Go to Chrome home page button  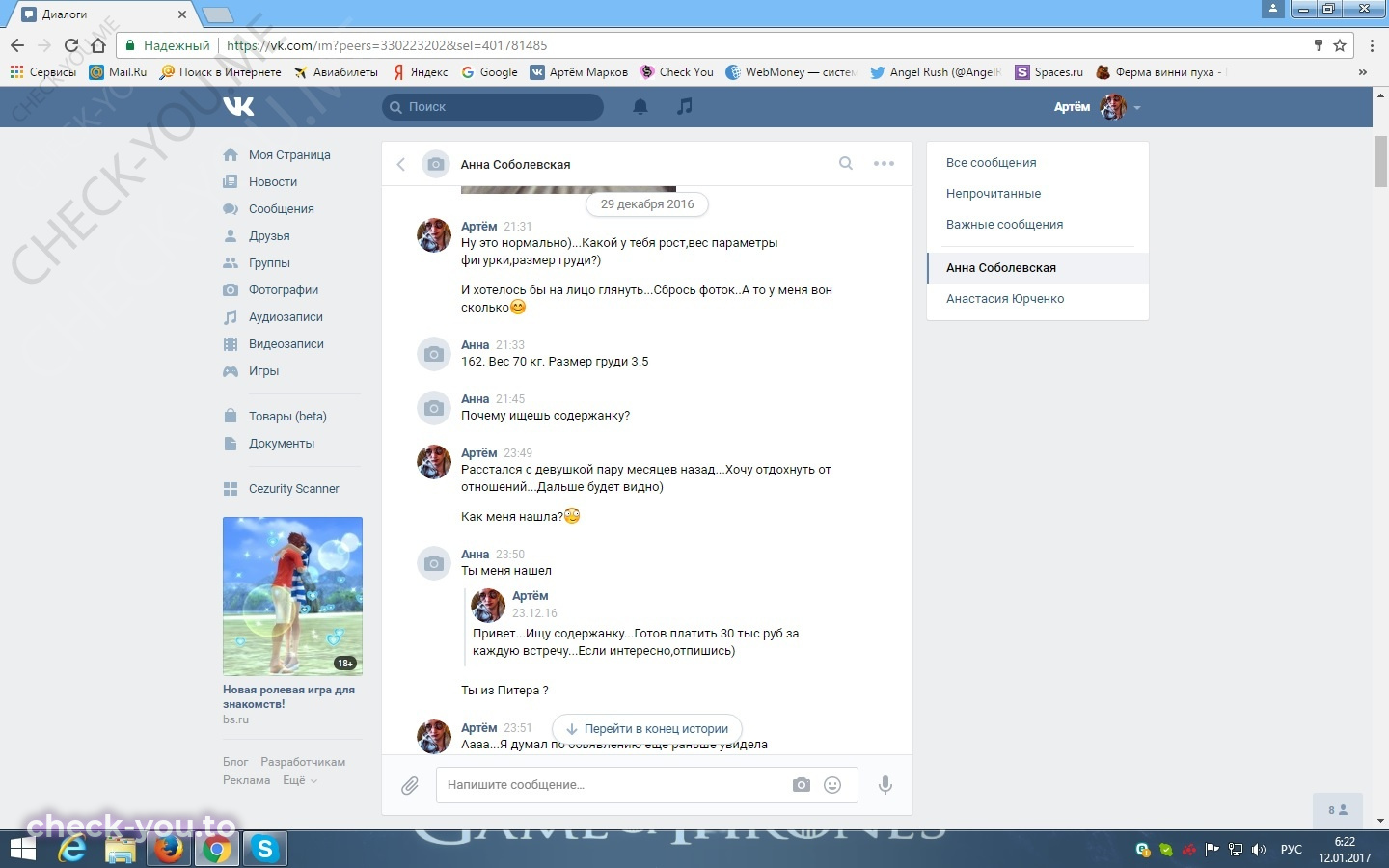click(97, 45)
